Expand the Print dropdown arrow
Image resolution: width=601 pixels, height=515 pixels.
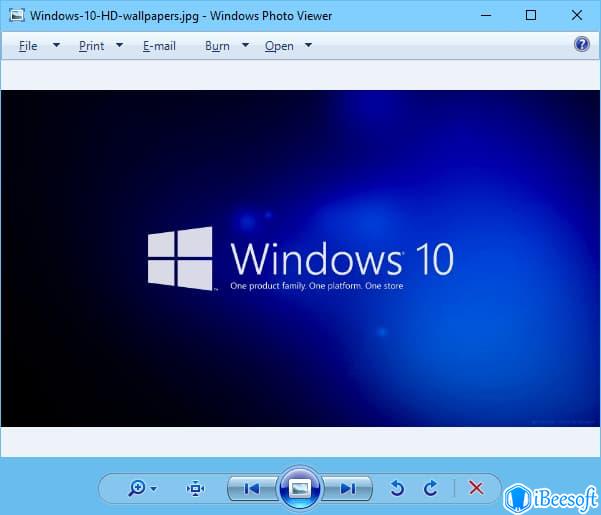click(120, 45)
